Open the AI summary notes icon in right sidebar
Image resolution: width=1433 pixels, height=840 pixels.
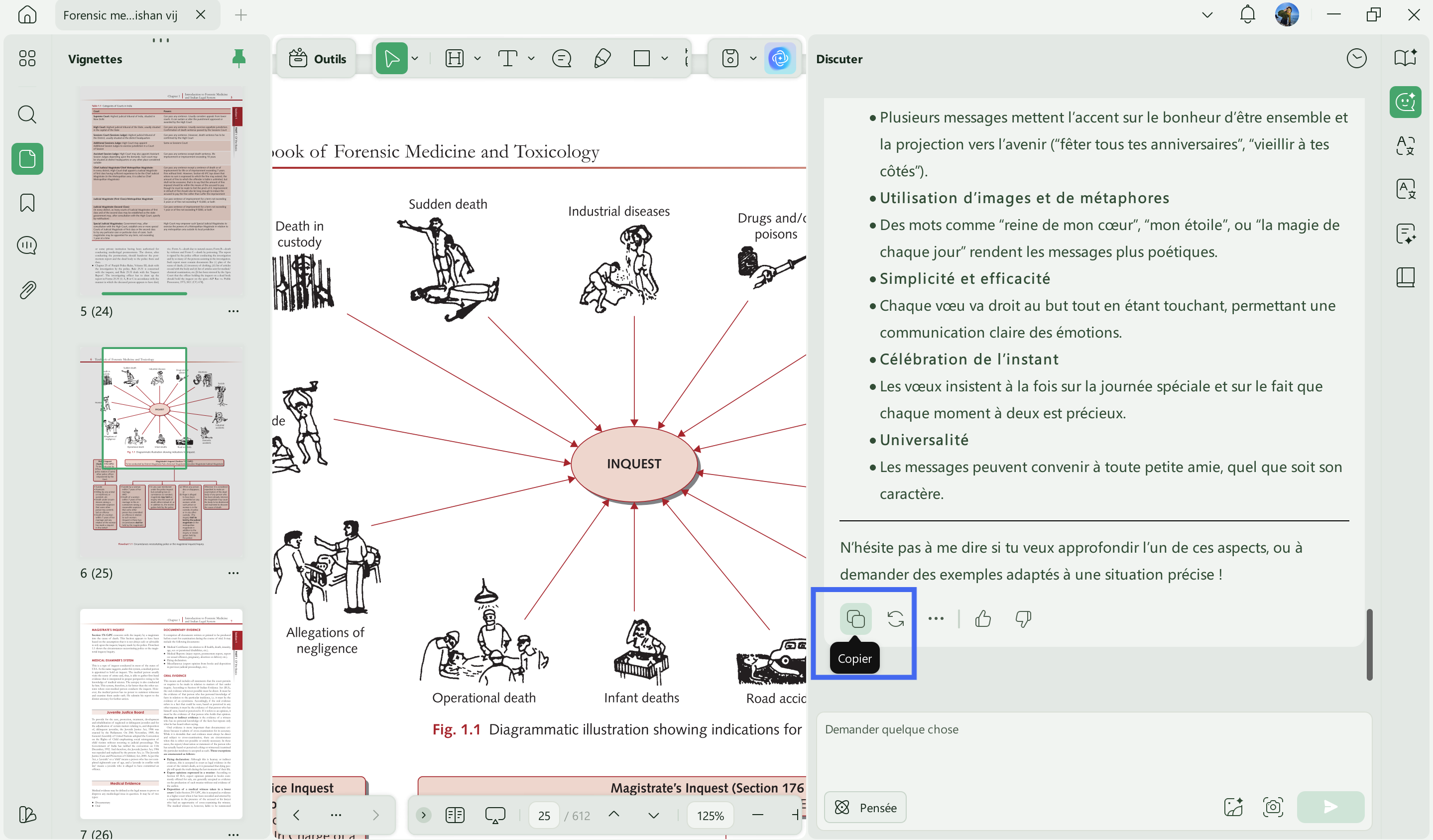click(1405, 234)
